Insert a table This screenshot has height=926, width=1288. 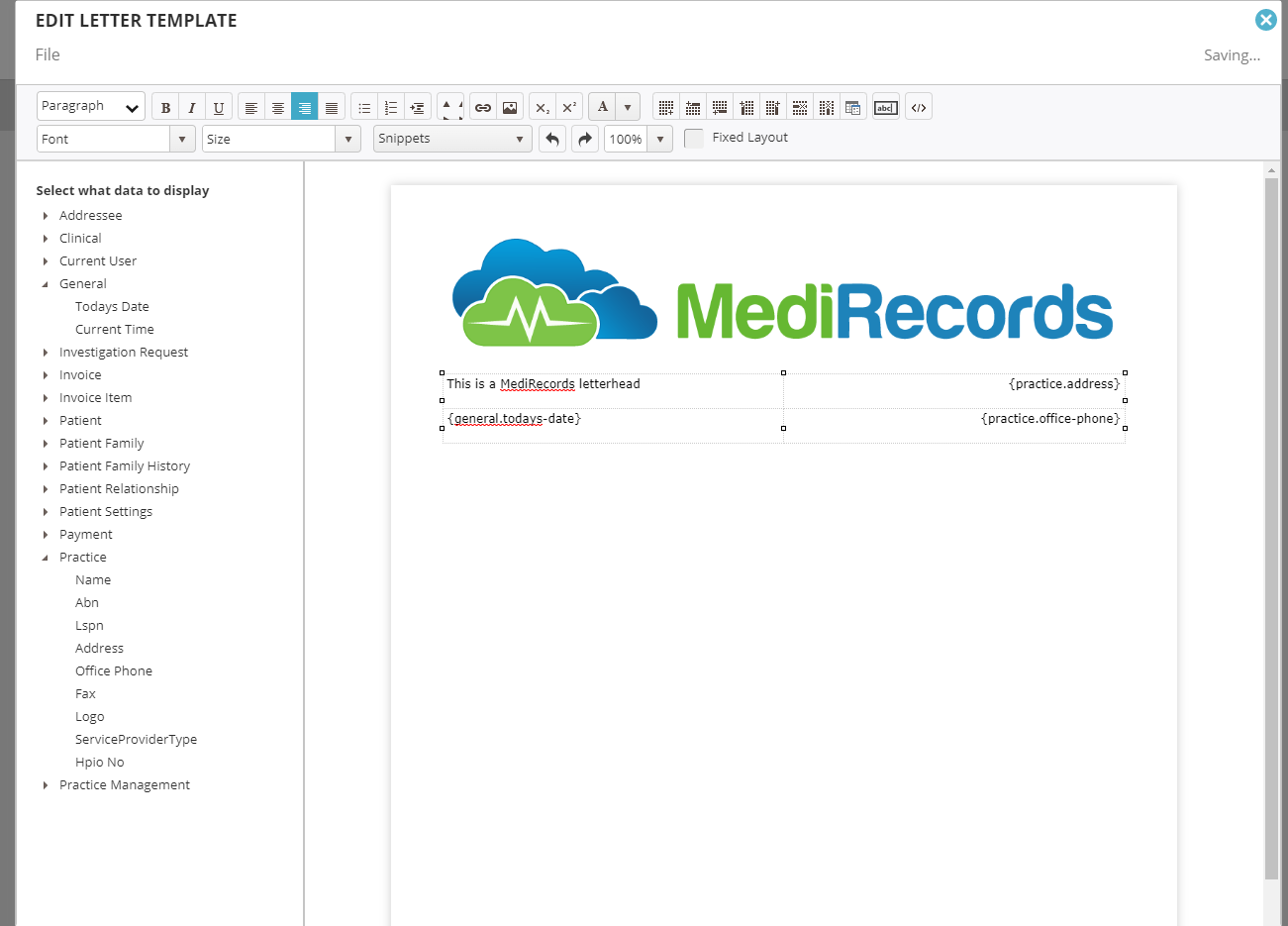point(666,107)
